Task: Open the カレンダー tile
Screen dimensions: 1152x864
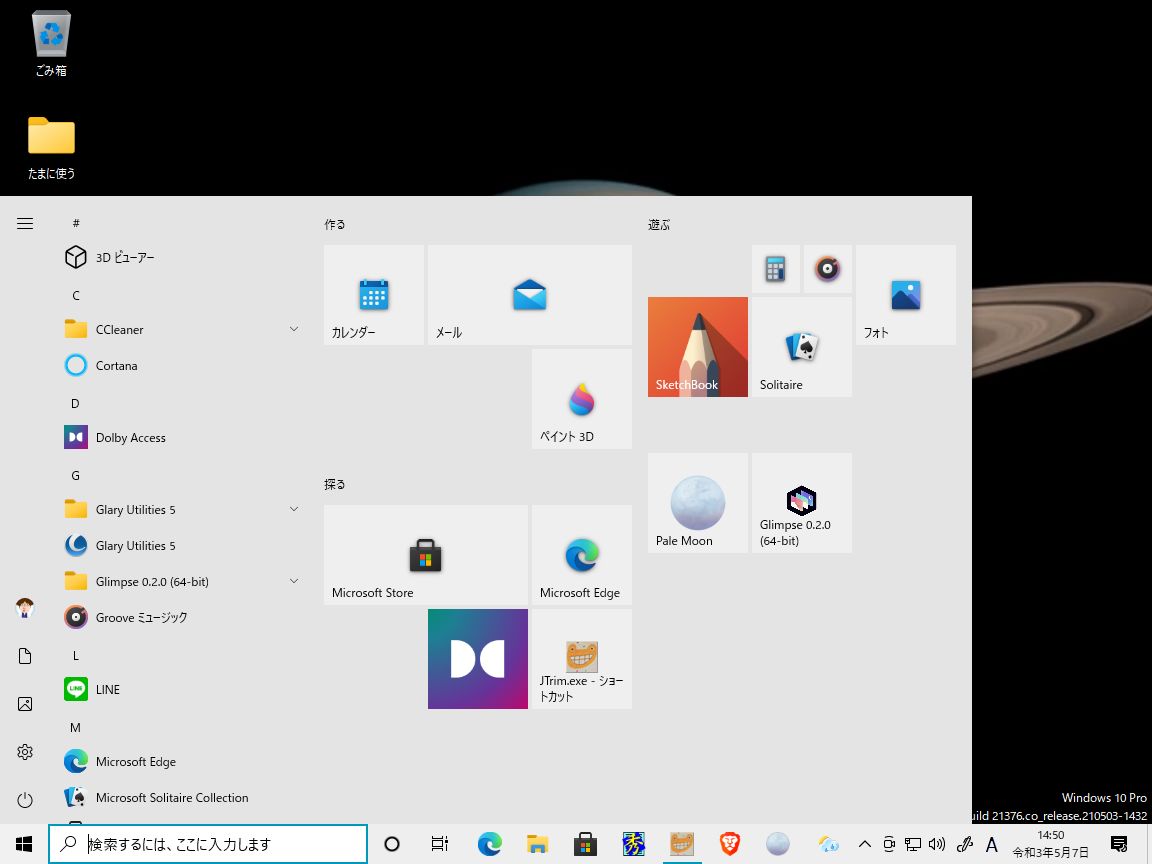Action: pos(374,295)
